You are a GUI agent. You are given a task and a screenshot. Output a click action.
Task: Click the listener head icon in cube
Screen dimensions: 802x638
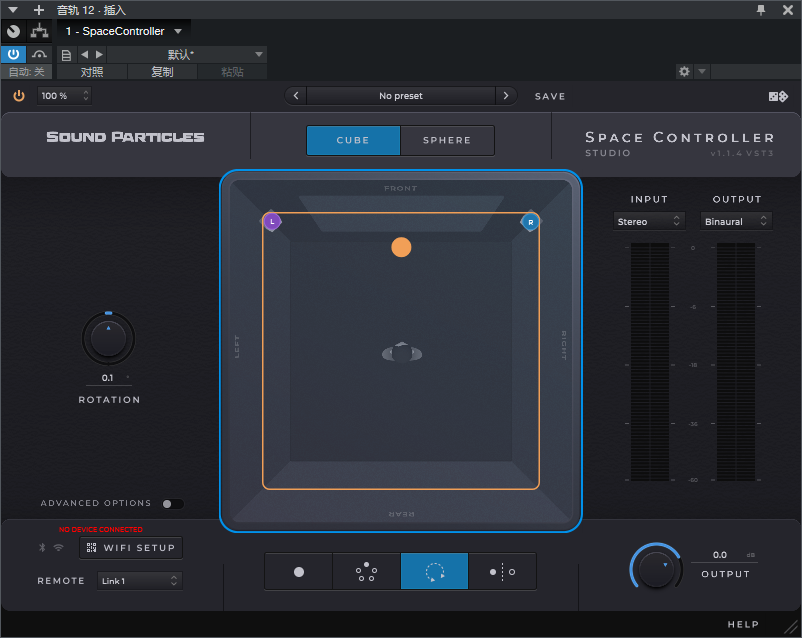(402, 353)
